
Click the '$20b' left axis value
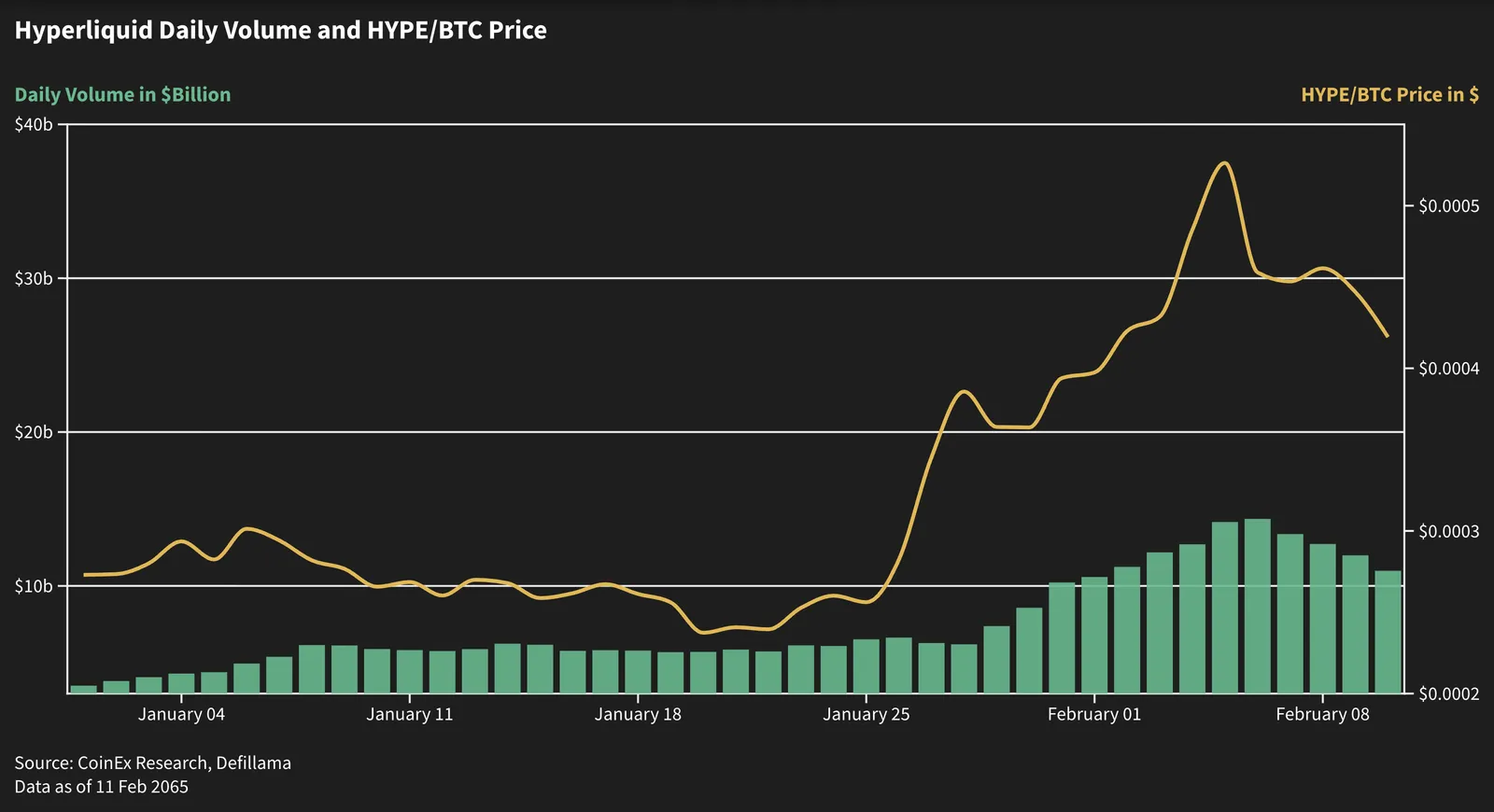34,432
